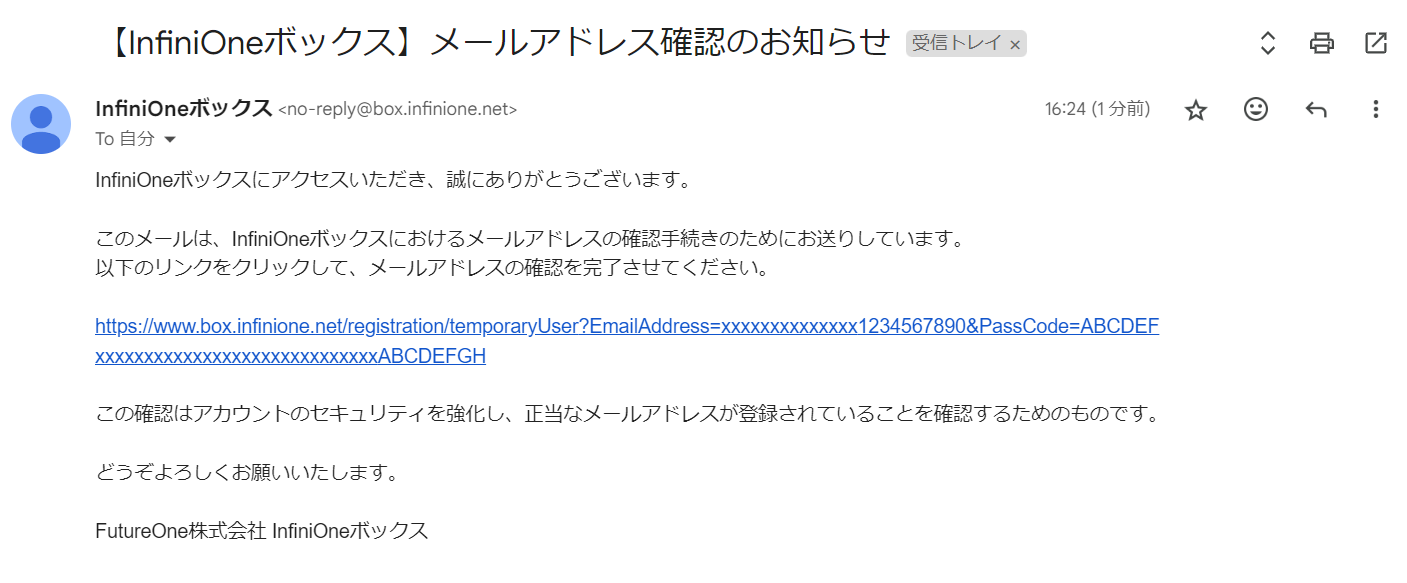This screenshot has height=583, width=1407.
Task: Click the sender name InfiniOneボックス
Action: pyautogui.click(x=183, y=109)
